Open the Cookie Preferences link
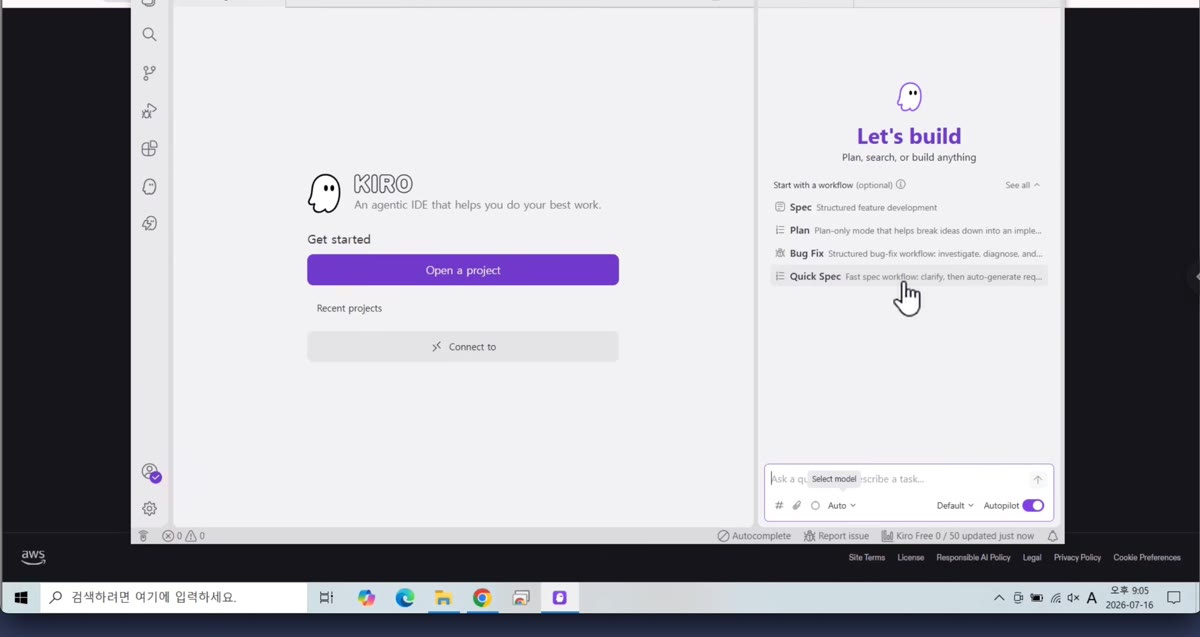Image resolution: width=1200 pixels, height=637 pixels. coord(1147,558)
